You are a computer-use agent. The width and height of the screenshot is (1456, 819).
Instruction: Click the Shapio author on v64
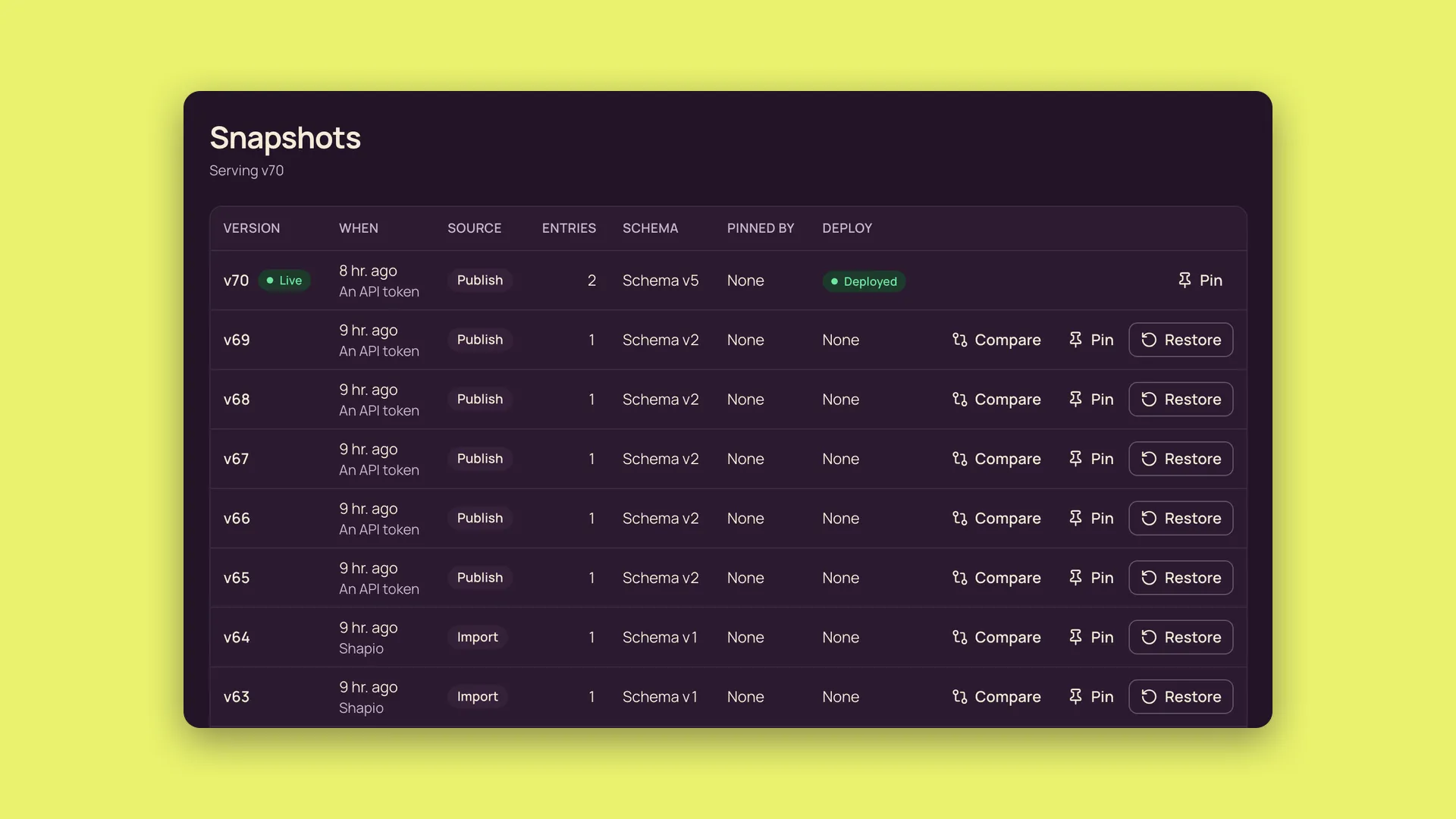point(361,649)
